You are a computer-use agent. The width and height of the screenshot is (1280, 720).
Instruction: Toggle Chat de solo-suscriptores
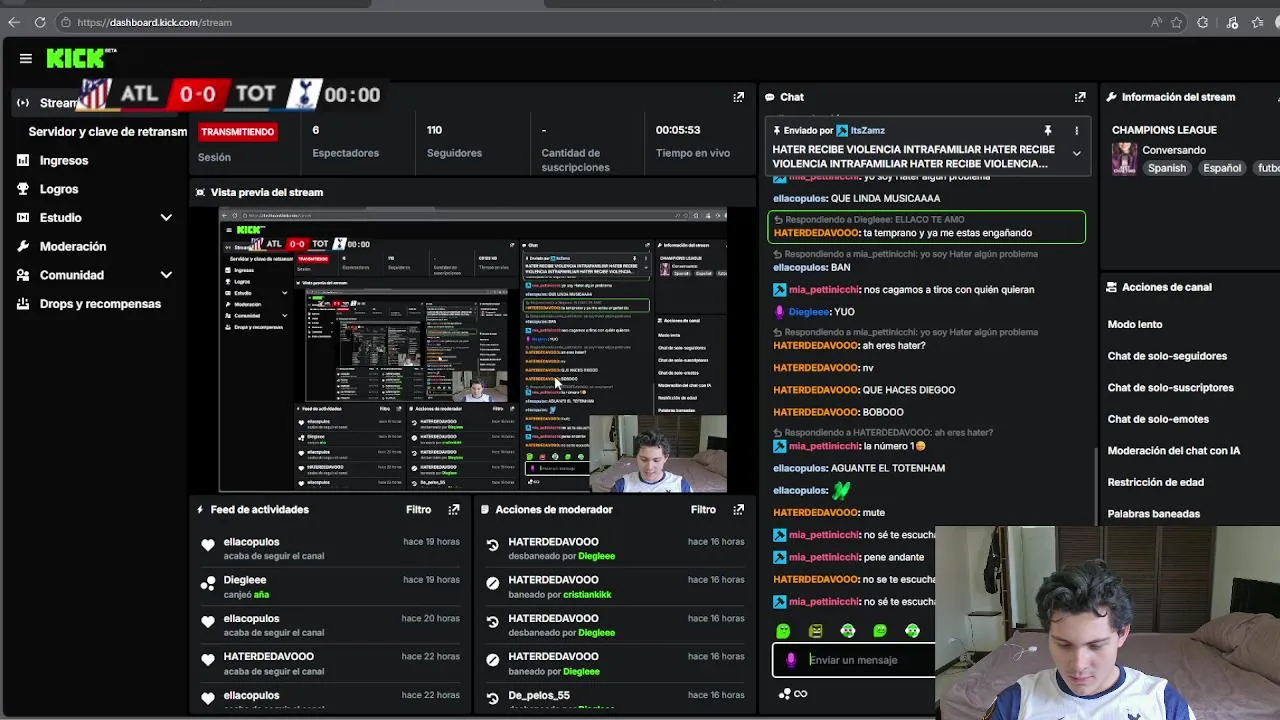point(1170,387)
